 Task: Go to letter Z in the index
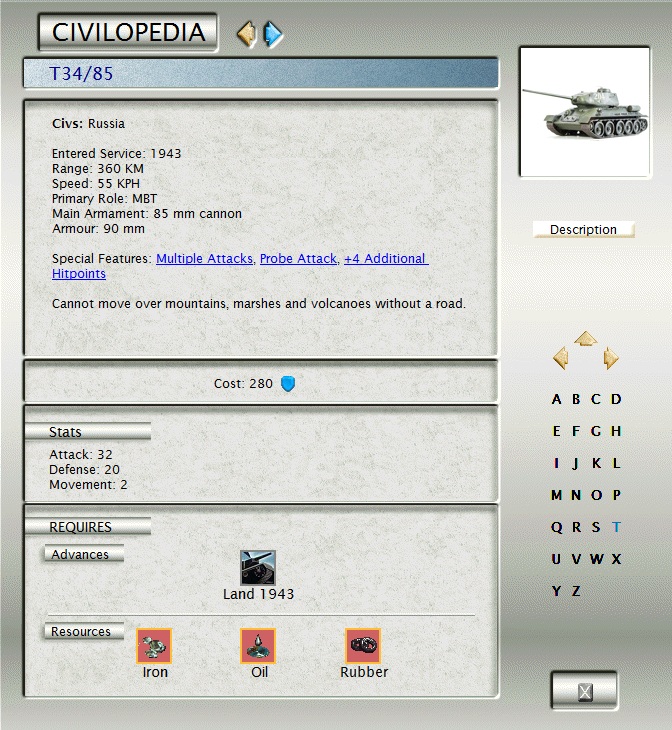[x=576, y=591]
